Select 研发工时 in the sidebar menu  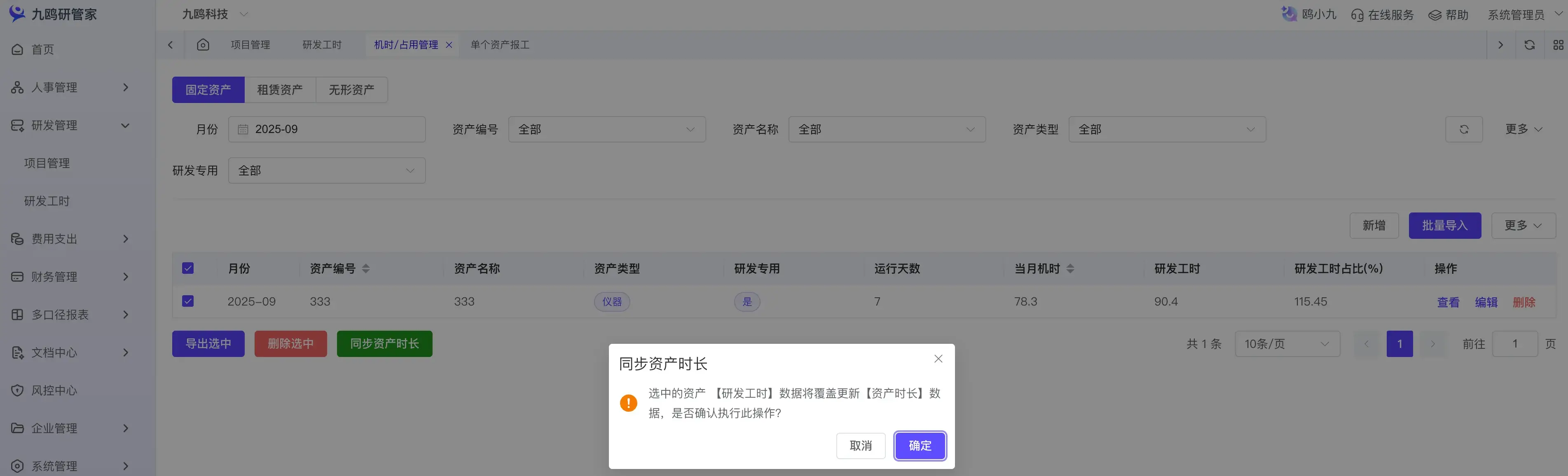point(47,201)
